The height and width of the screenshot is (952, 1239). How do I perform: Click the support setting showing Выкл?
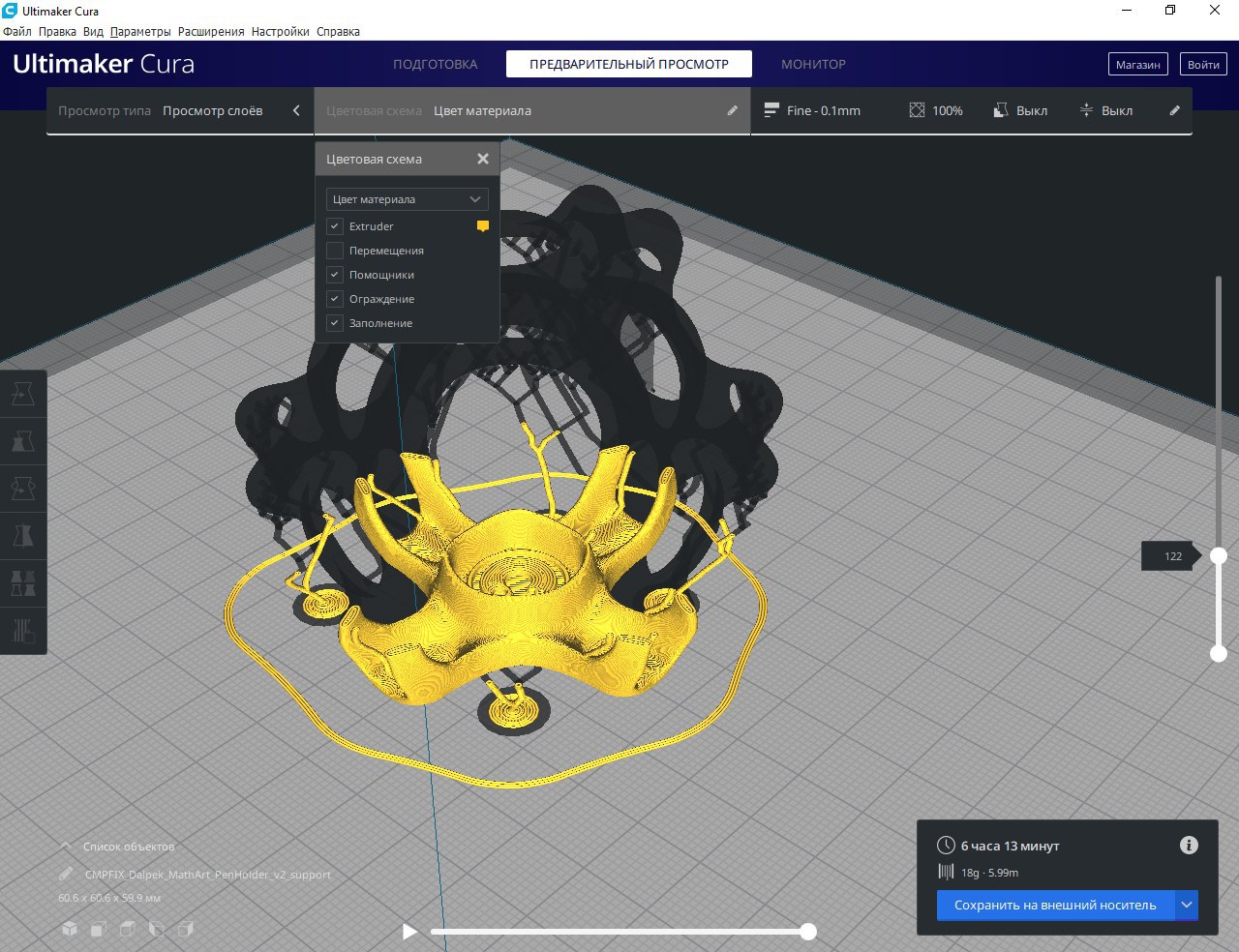click(x=1020, y=110)
